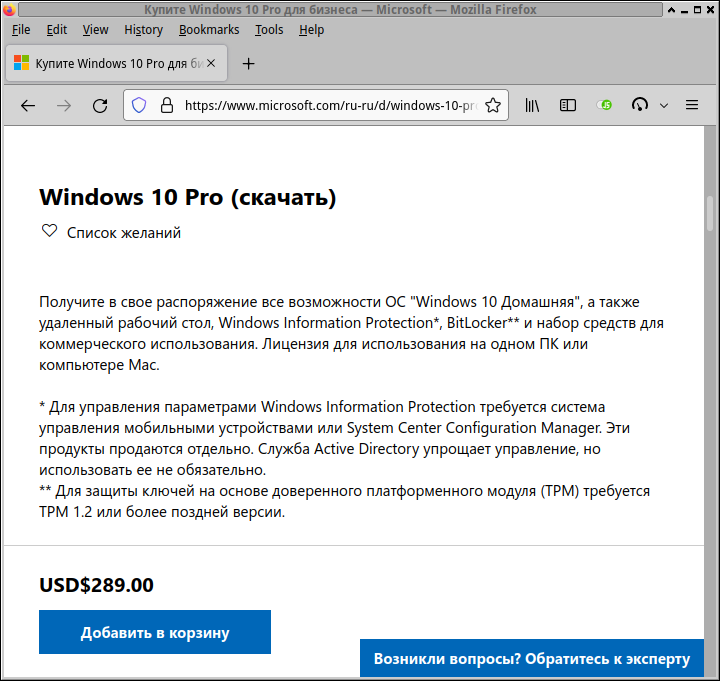Screen dimensions: 720x681
Task: Click Возникли вопросы? Обратитесь к эксперту
Action: click(532, 658)
